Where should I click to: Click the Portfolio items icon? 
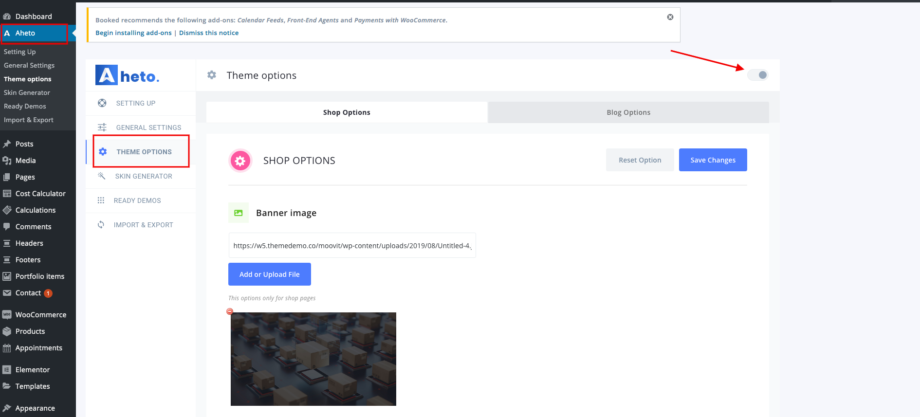click(7, 276)
